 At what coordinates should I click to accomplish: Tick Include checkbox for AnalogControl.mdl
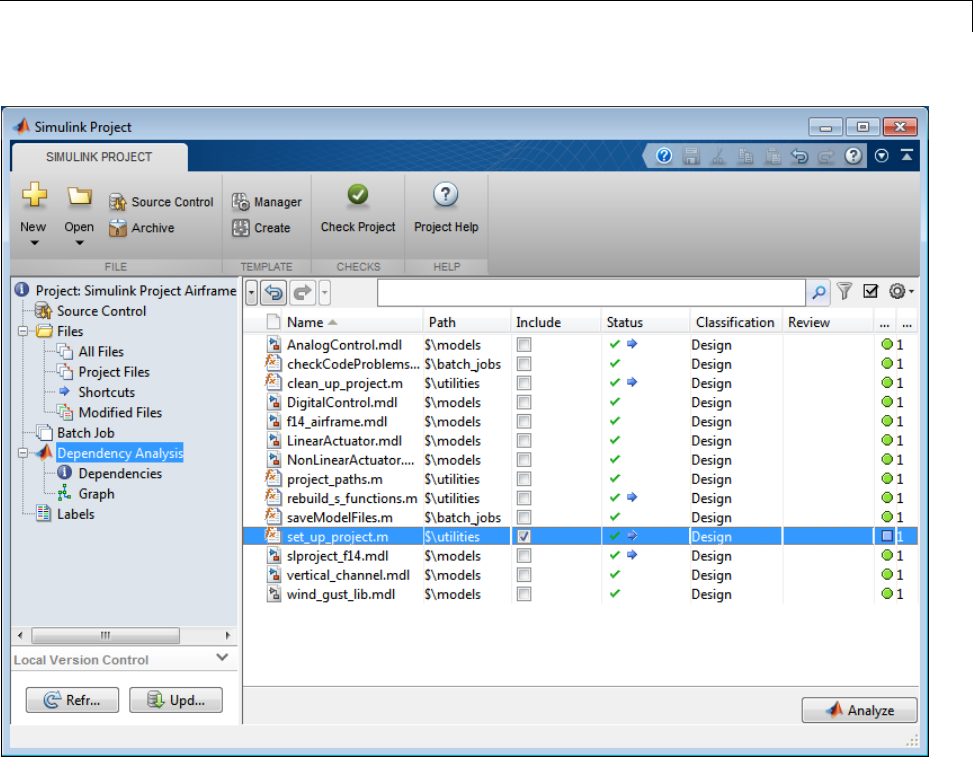tap(524, 344)
